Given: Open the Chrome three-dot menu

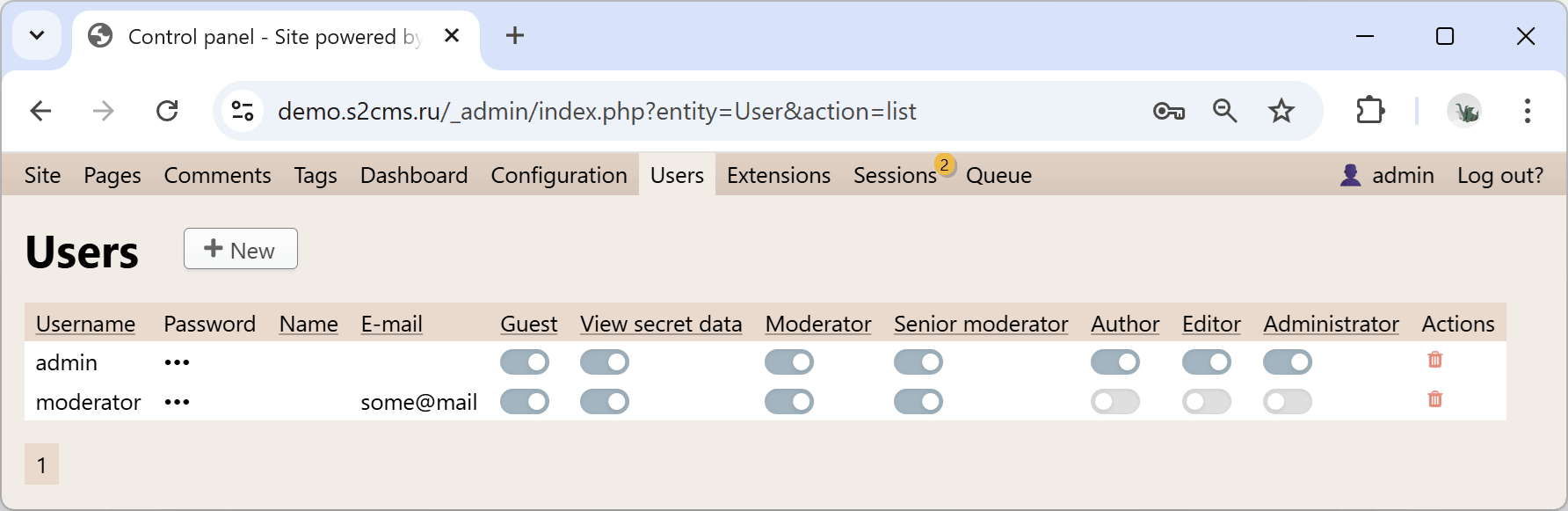Looking at the screenshot, I should (x=1528, y=111).
